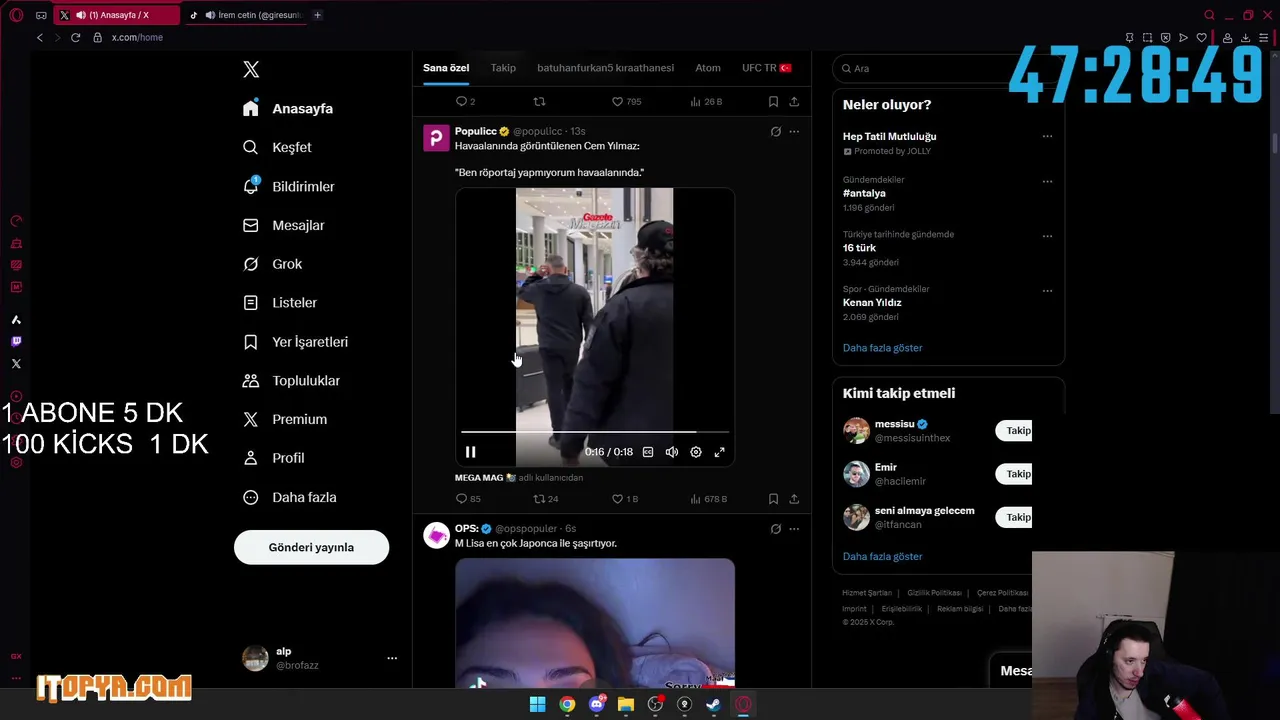This screenshot has width=1280, height=720.
Task: Bookmark the Populicc post
Action: [x=773, y=499]
